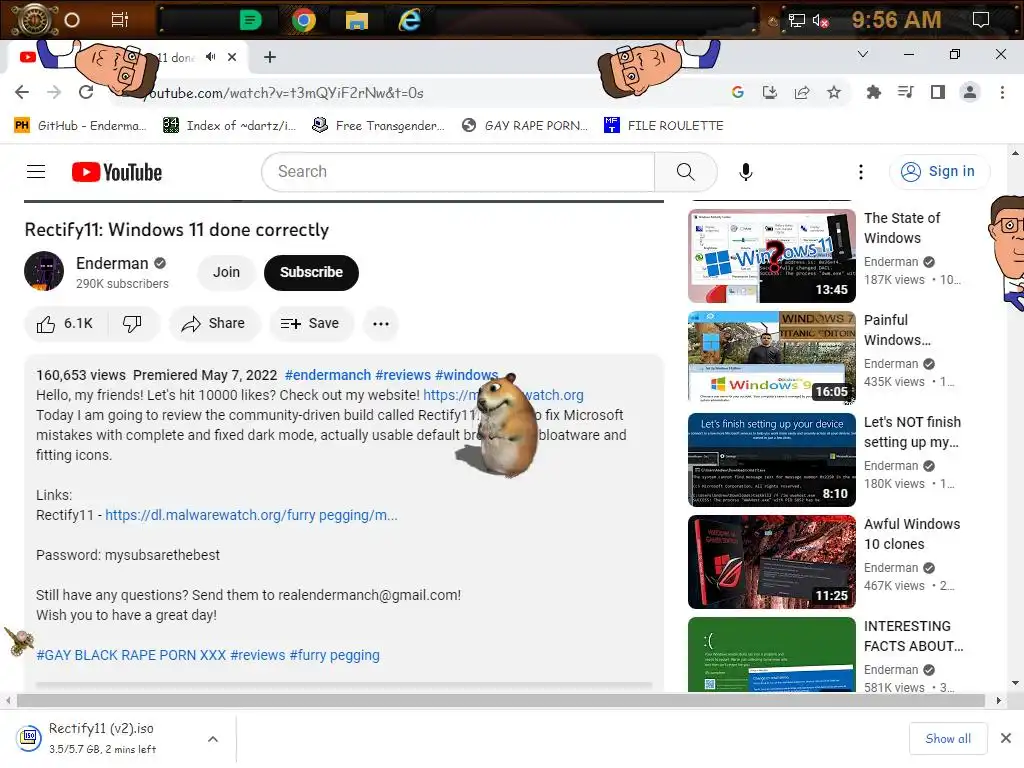
Task: Open the YouTube guide hamburger menu
Action: 36,172
